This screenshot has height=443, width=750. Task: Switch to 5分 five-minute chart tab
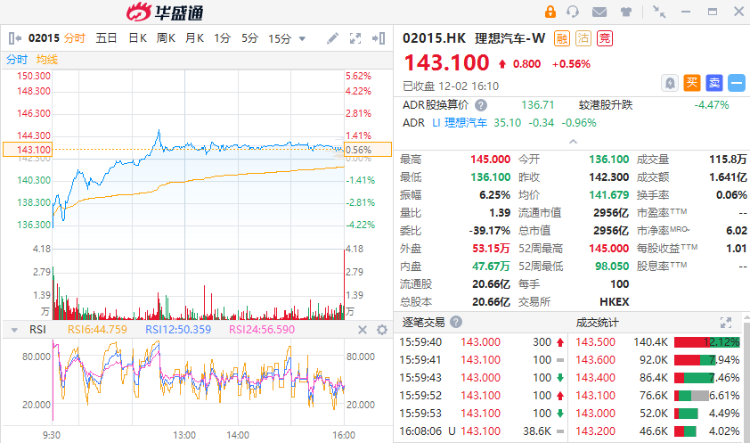point(250,38)
